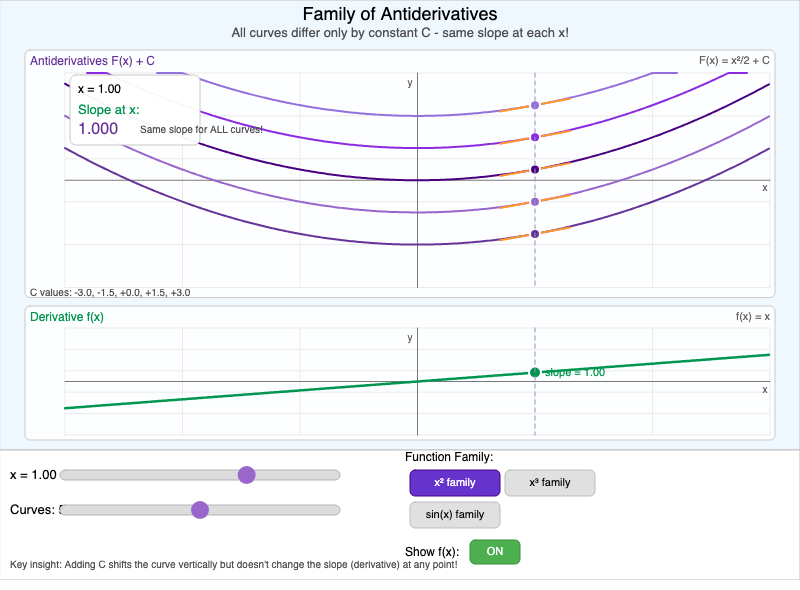Click the Curves slider handle

[200, 510]
